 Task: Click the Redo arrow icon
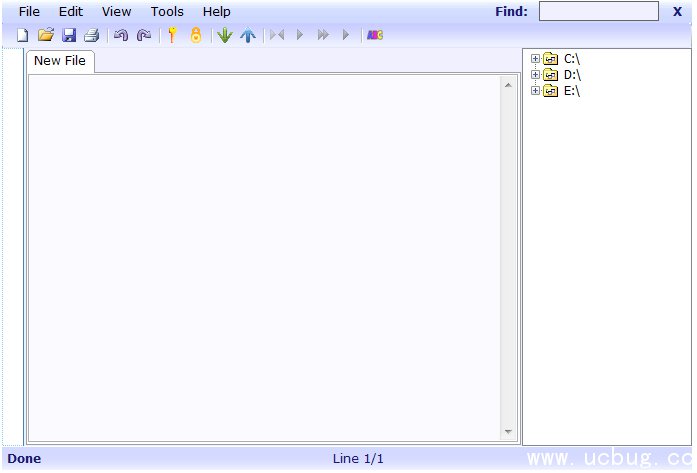click(x=144, y=35)
